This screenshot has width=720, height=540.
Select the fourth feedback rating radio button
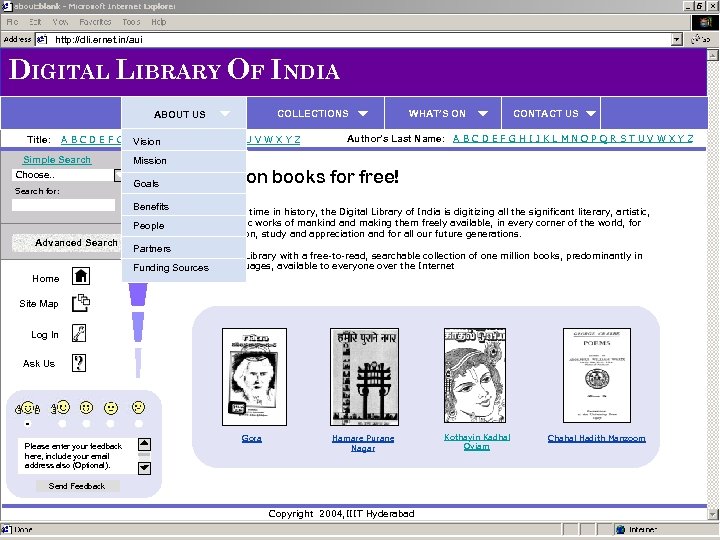tap(110, 424)
